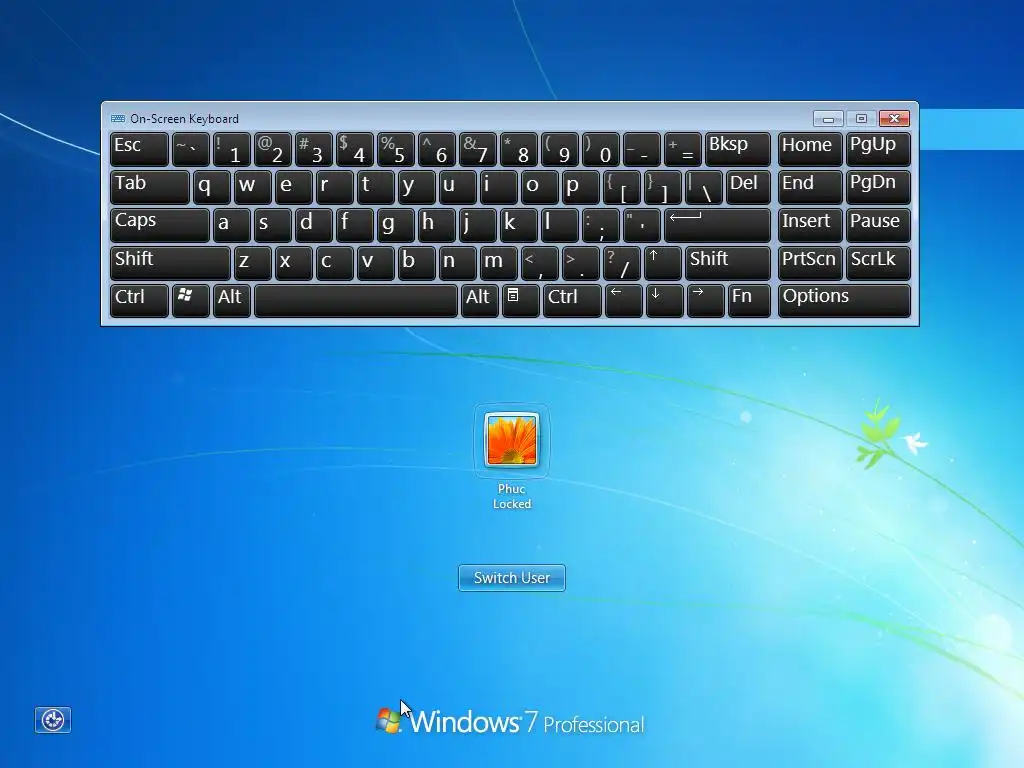Click the space bar key
This screenshot has width=1024, height=768.
tap(356, 300)
